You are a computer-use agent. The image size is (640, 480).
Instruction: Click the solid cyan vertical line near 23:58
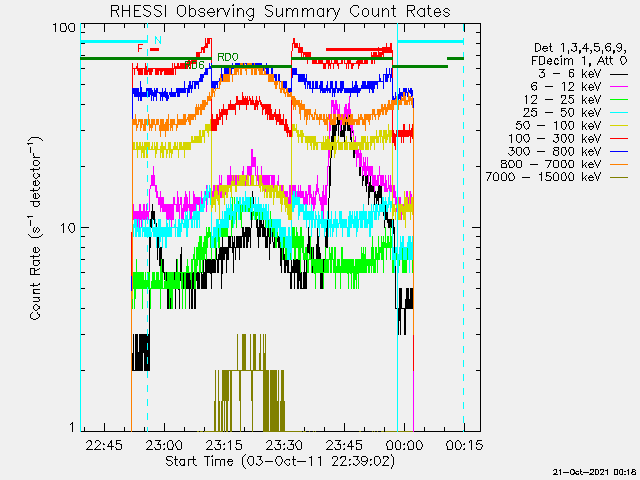[x=397, y=227]
